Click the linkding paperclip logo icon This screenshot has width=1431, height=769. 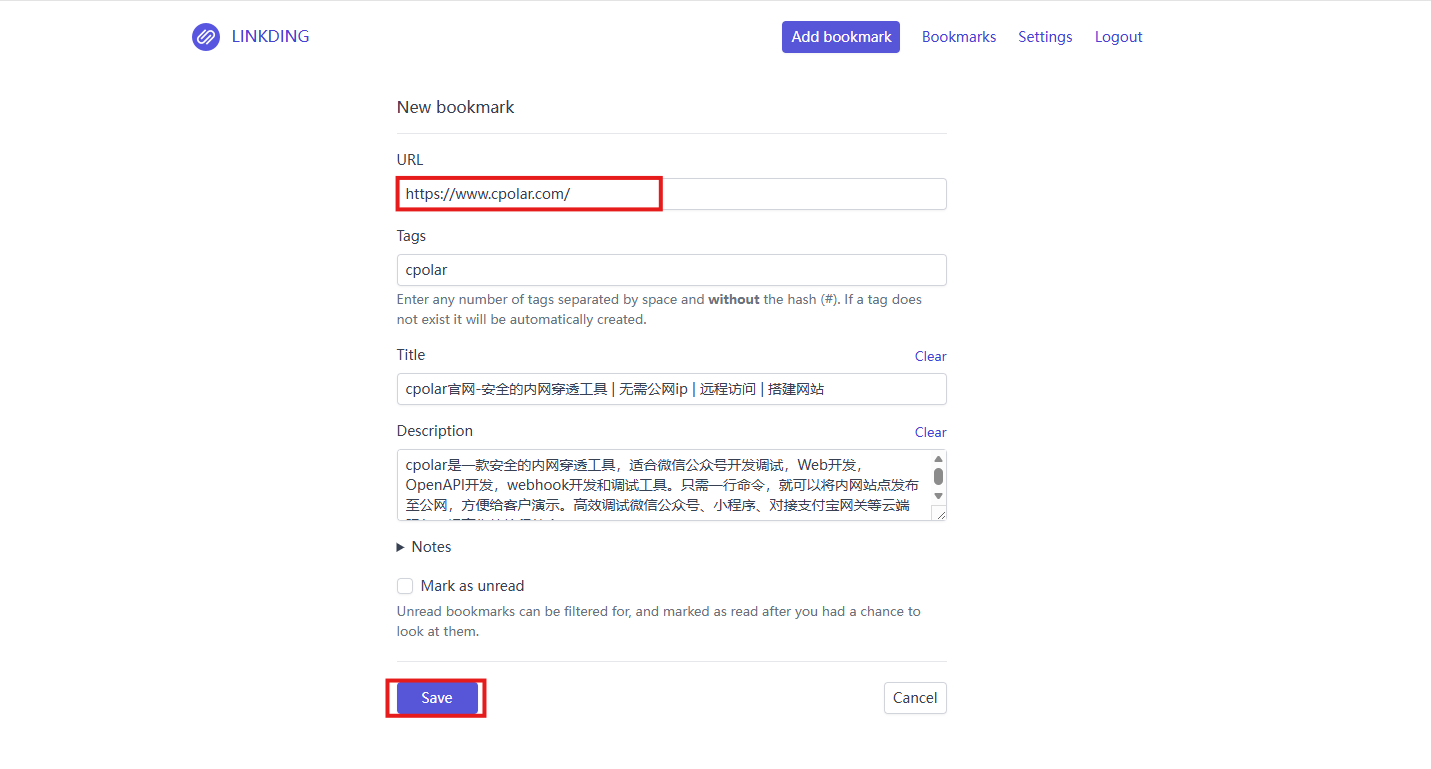coord(206,37)
